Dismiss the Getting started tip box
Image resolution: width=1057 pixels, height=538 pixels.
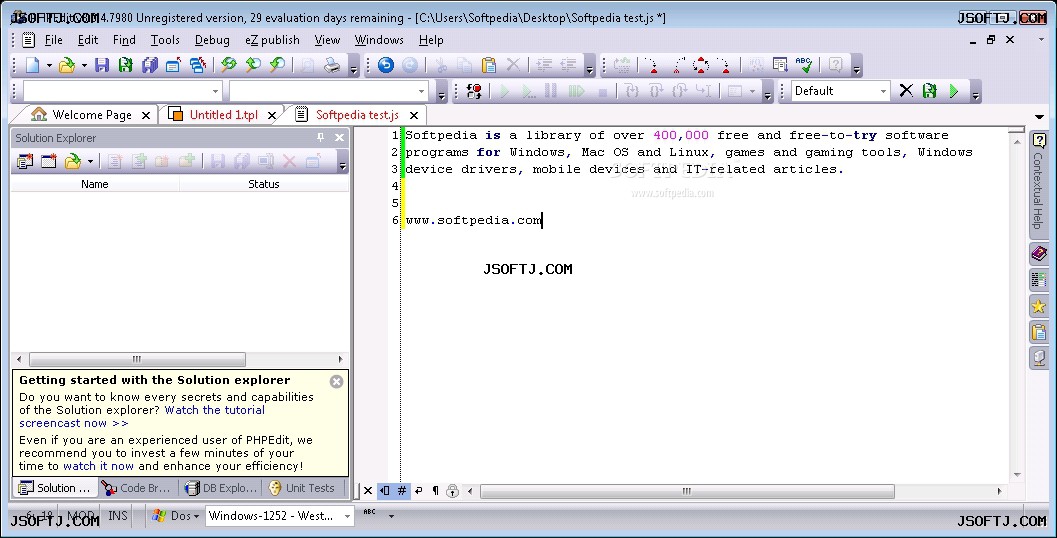336,382
